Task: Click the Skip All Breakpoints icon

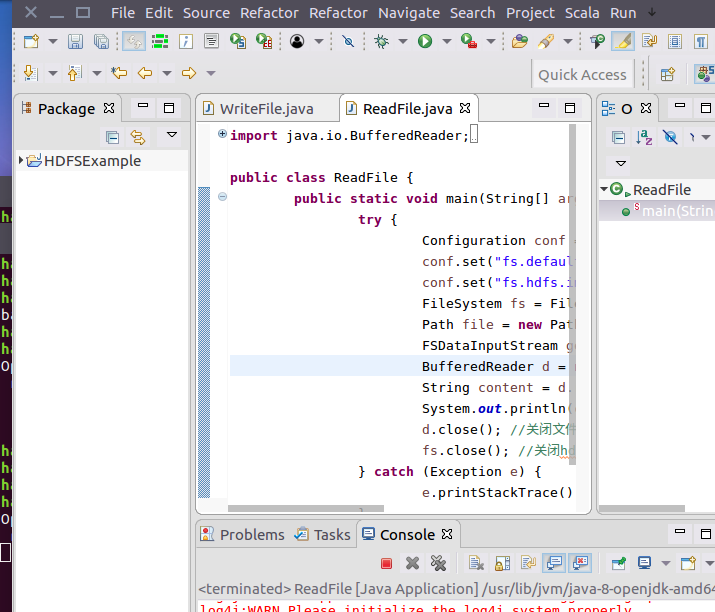Action: point(348,41)
